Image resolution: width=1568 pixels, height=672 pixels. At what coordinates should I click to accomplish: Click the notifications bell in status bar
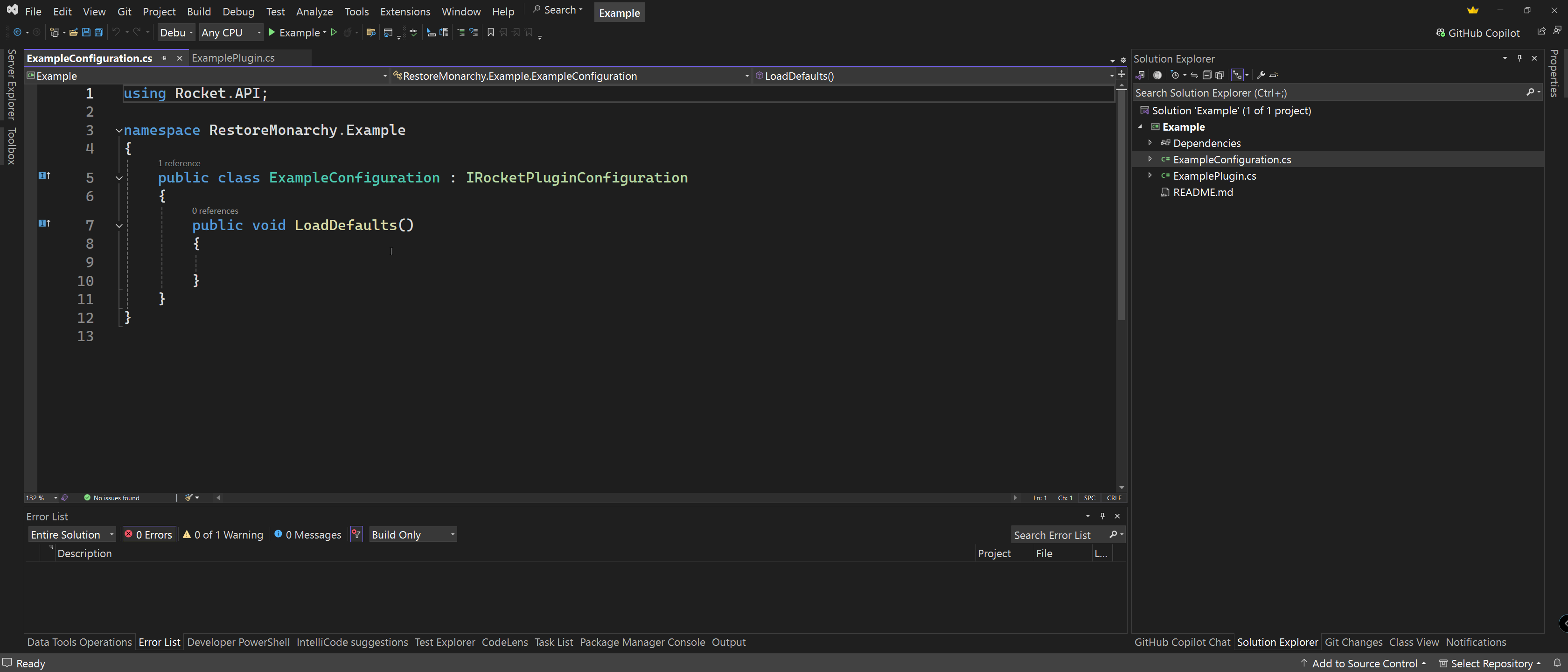pyautogui.click(x=1557, y=663)
